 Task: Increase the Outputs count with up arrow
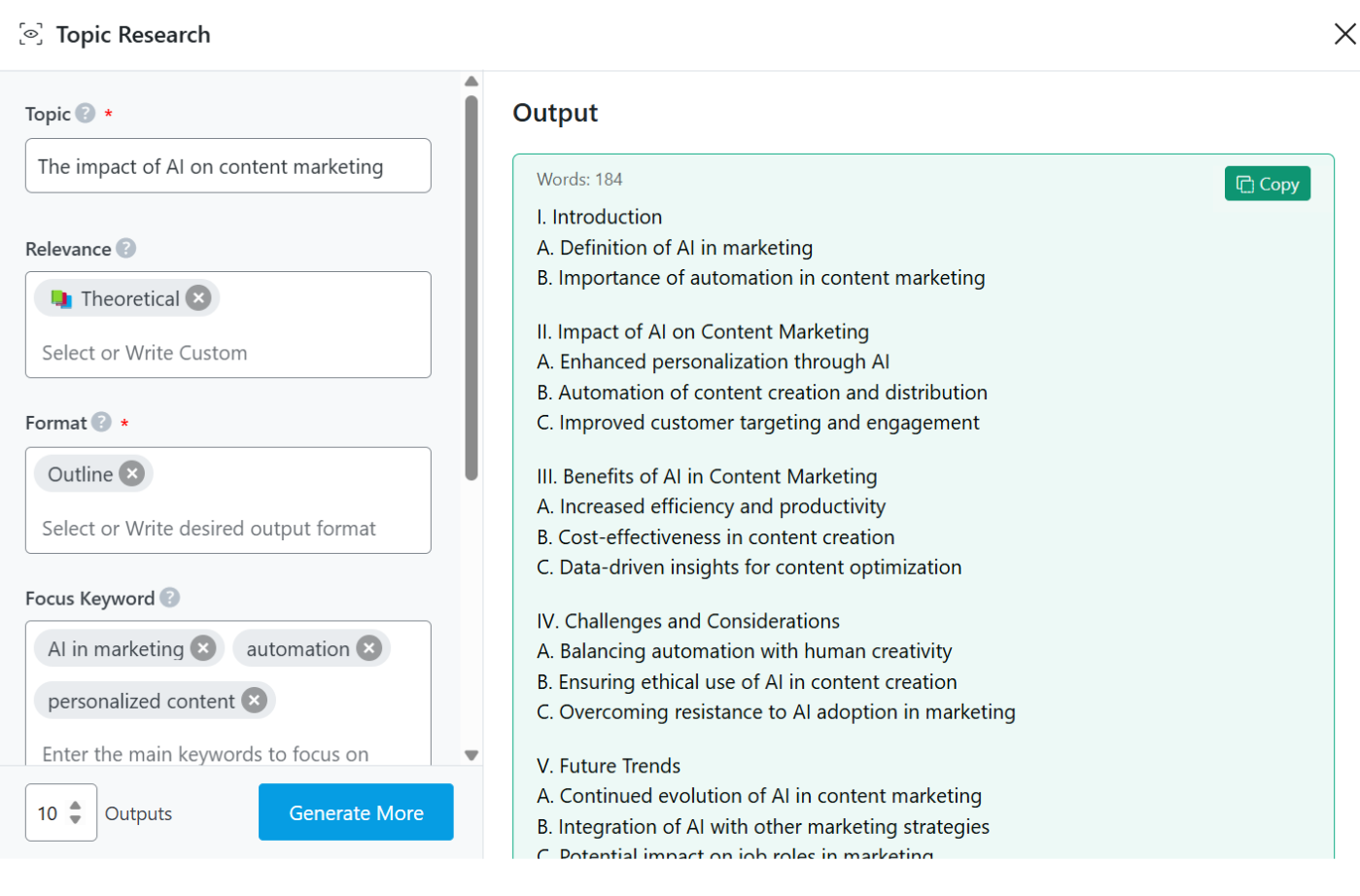[76, 806]
